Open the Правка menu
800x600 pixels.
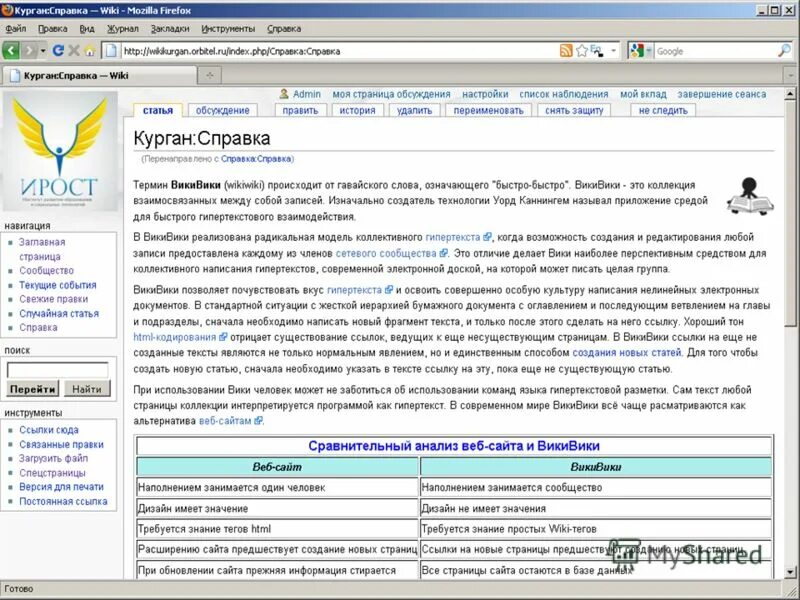click(53, 29)
